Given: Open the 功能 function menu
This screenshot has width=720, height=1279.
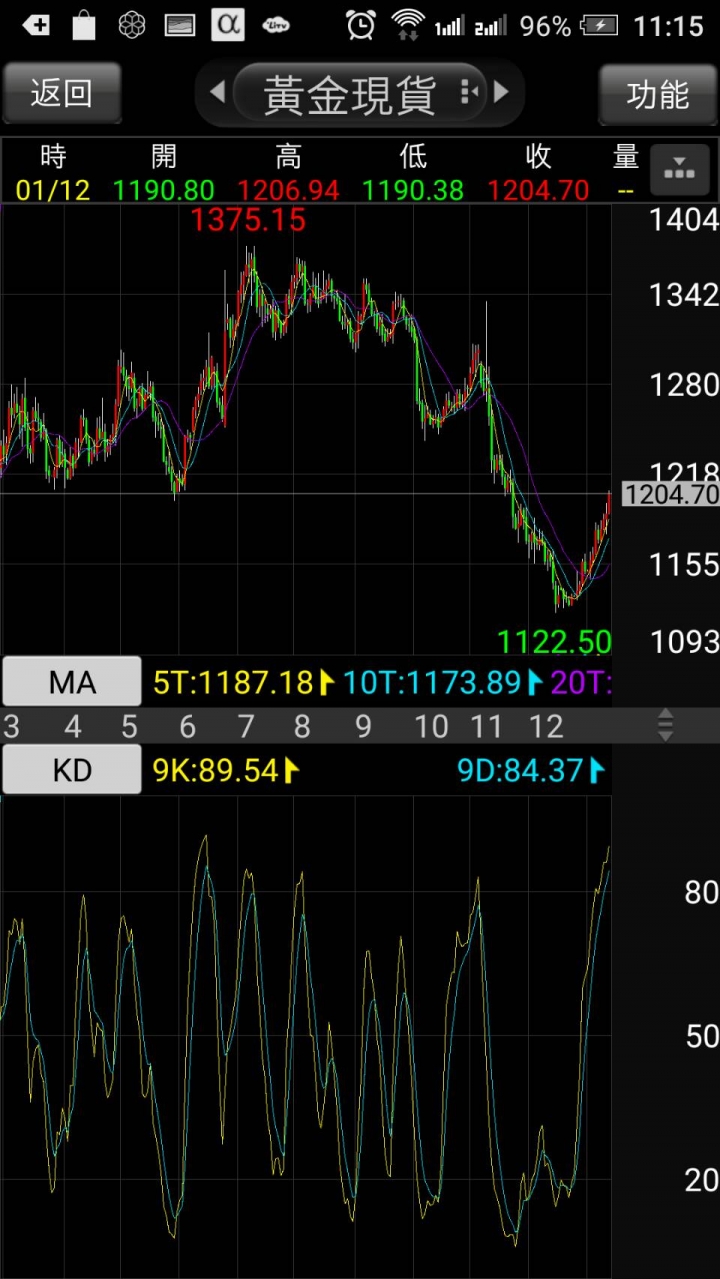Looking at the screenshot, I should (658, 94).
